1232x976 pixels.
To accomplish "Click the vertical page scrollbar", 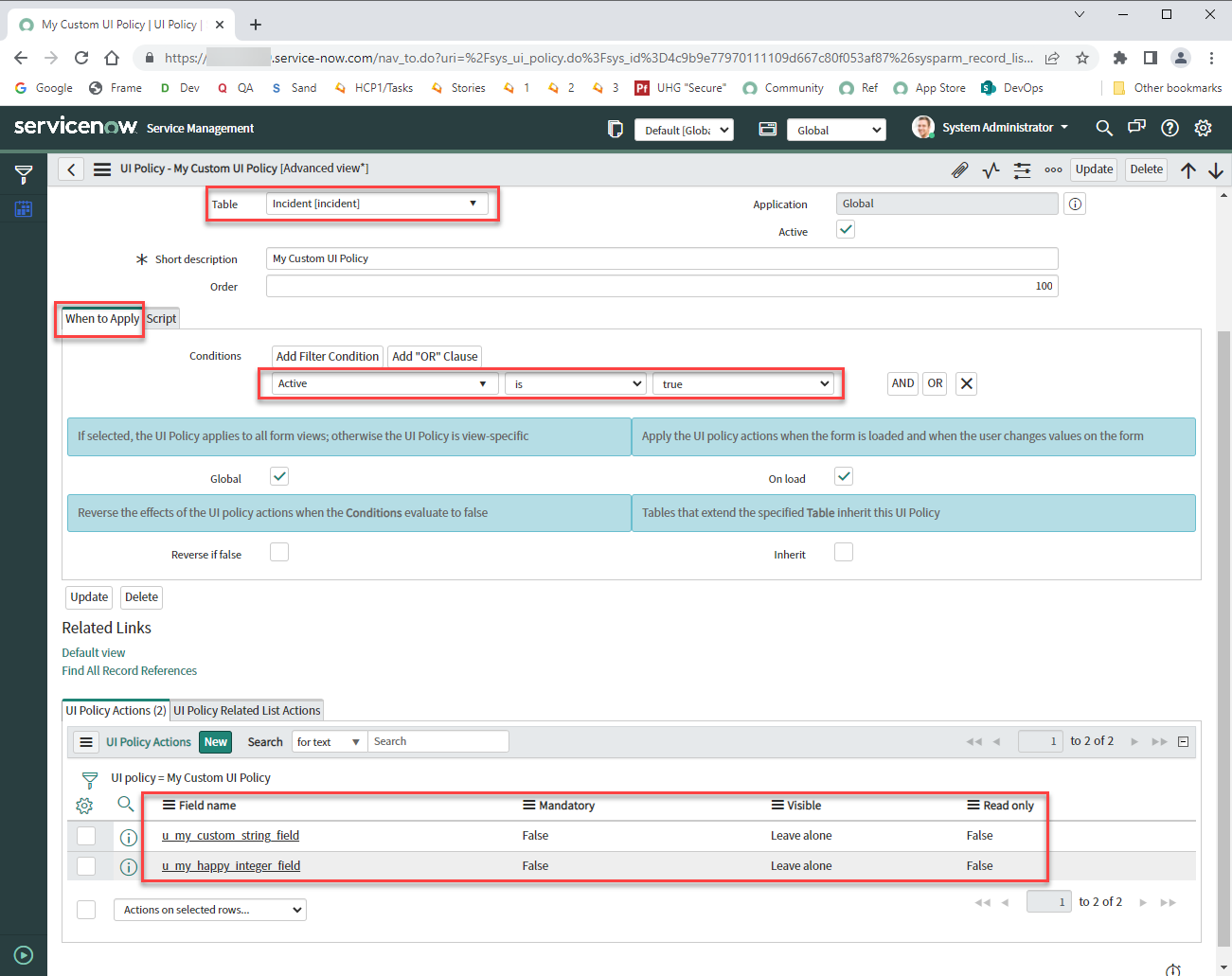I will (x=1223, y=568).
